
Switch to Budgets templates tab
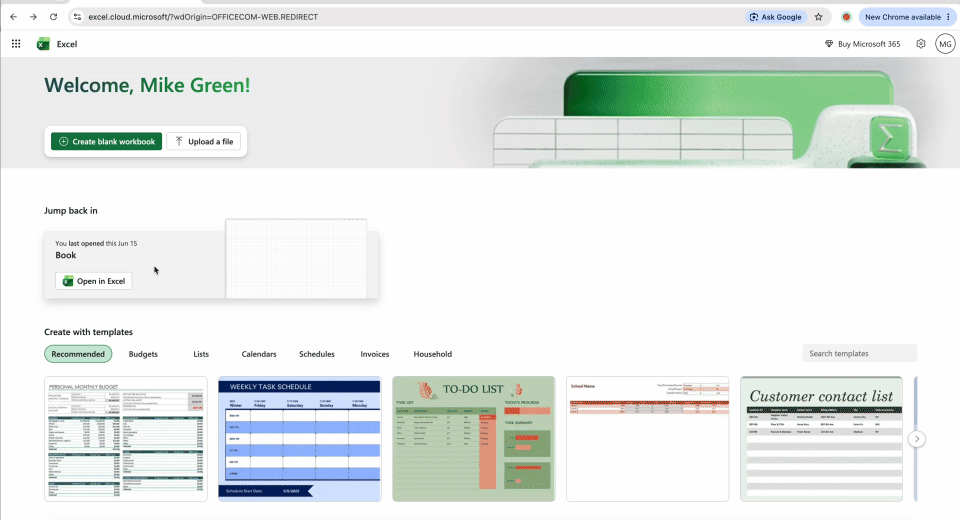(x=143, y=354)
